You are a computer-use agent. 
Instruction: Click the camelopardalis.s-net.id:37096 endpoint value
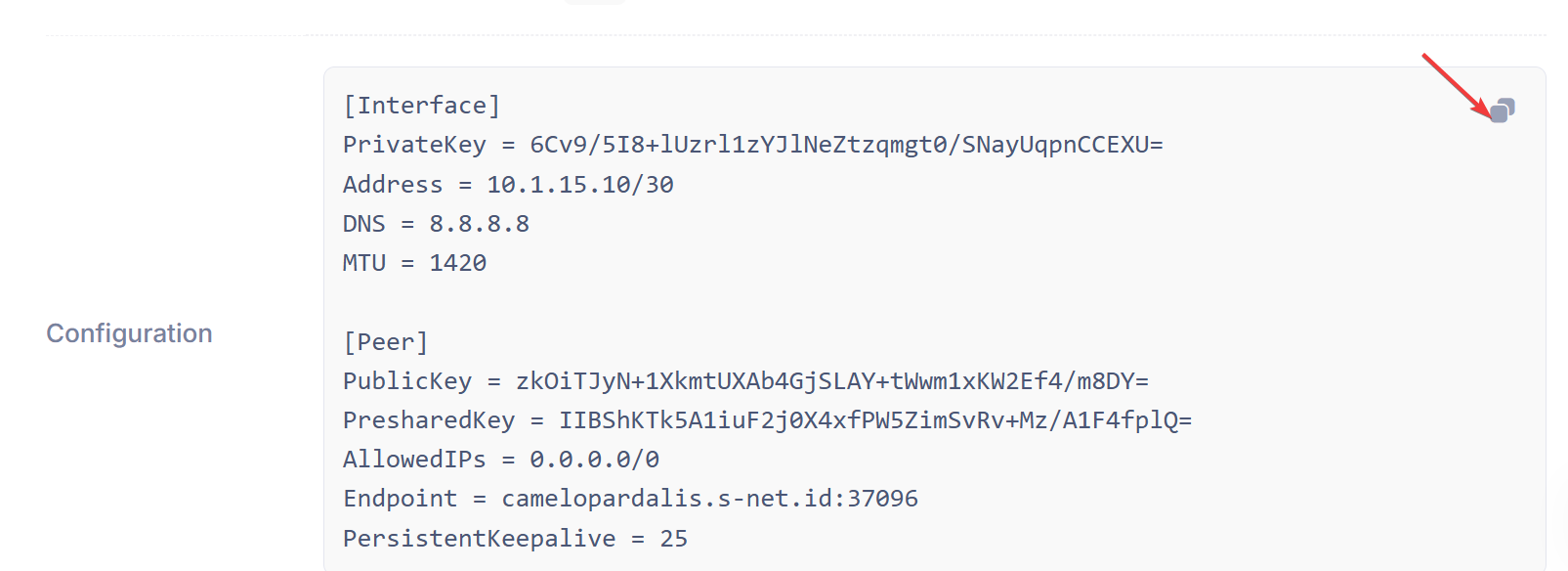point(710,499)
